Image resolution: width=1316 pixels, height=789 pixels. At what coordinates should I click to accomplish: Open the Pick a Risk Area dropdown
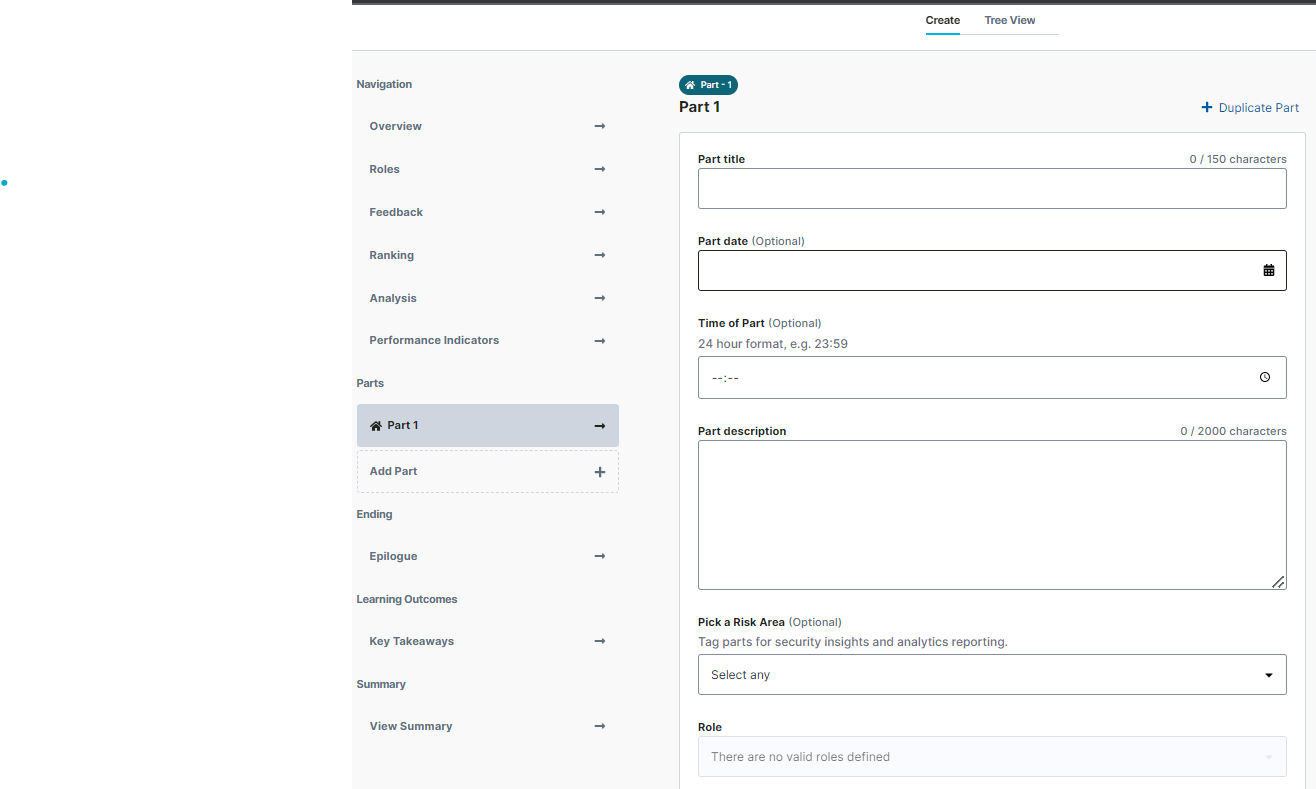click(x=991, y=675)
